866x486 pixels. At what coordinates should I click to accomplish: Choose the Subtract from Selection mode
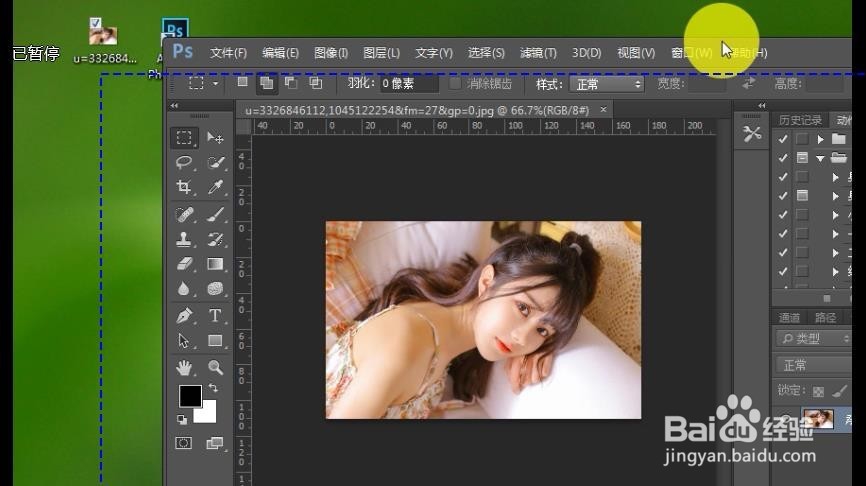pyautogui.click(x=291, y=83)
